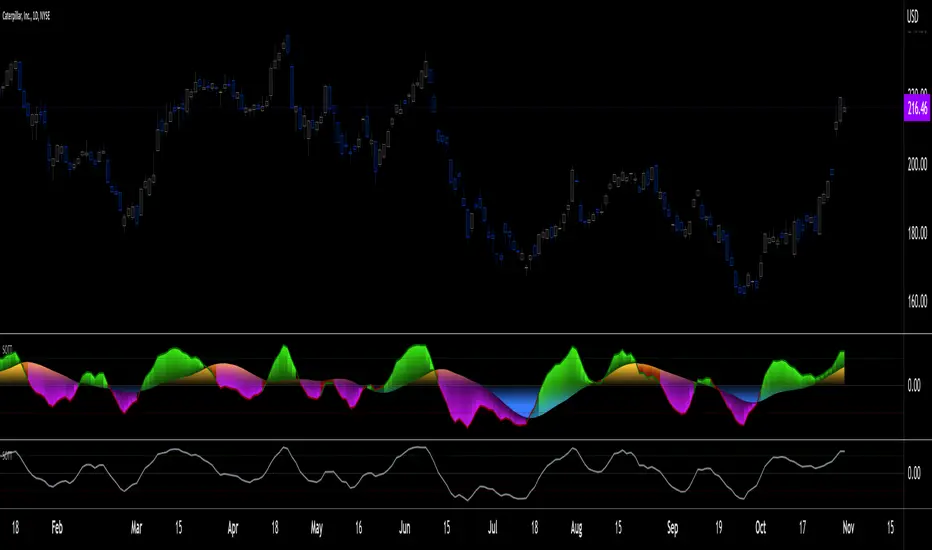Click the 18 date label between Jul and Aug
The width and height of the screenshot is (932, 550).
[534, 527]
